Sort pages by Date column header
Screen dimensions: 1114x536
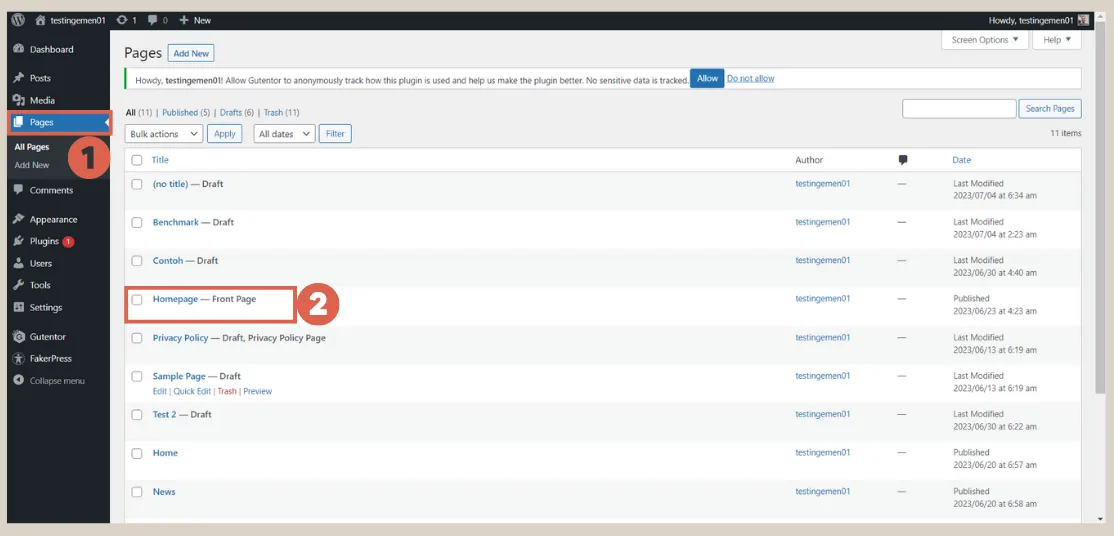pos(961,160)
